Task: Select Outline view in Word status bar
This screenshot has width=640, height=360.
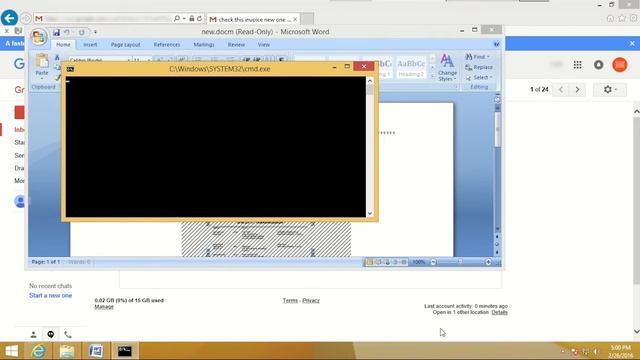Action: point(396,262)
